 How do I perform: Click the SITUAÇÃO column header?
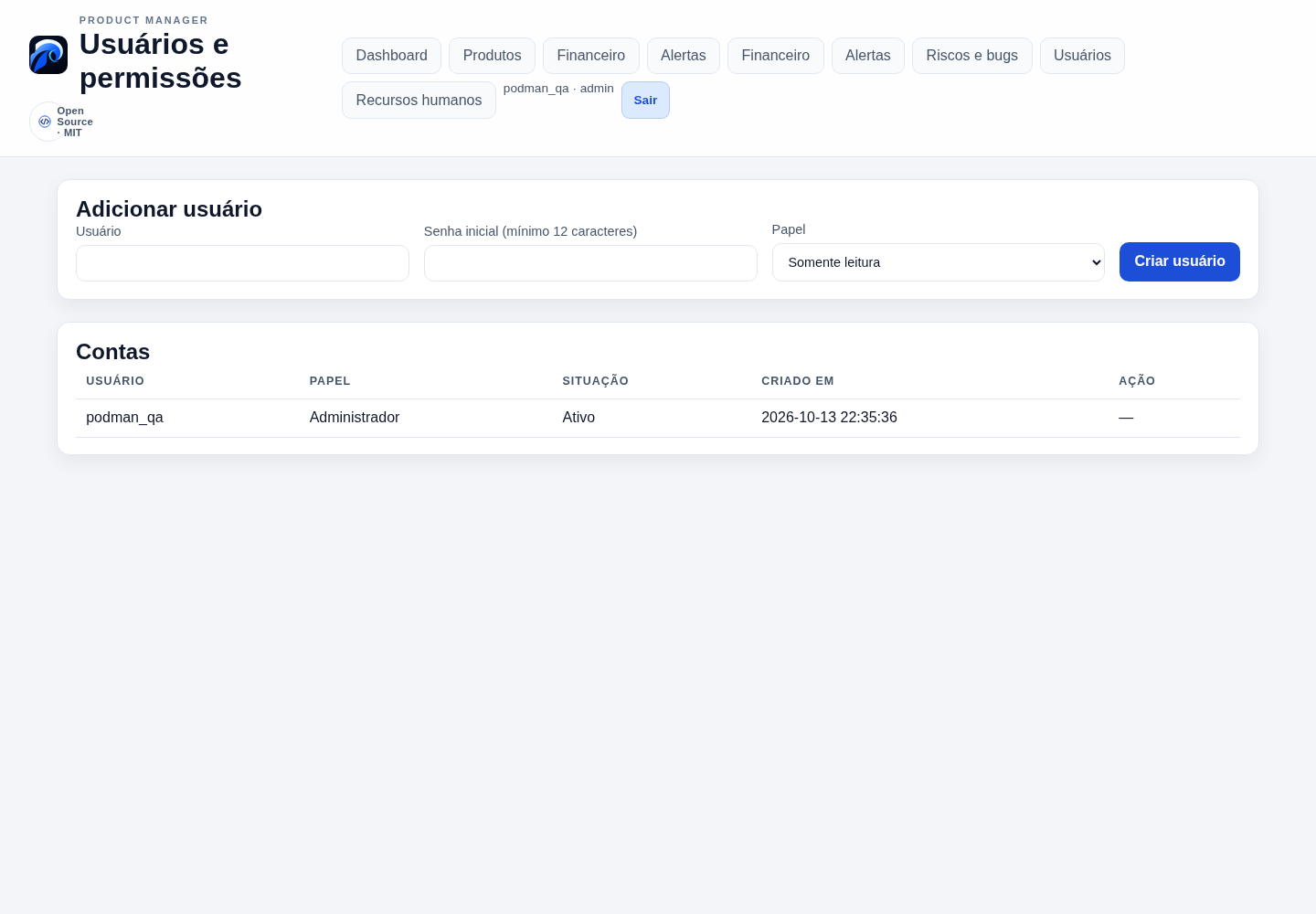point(595,381)
